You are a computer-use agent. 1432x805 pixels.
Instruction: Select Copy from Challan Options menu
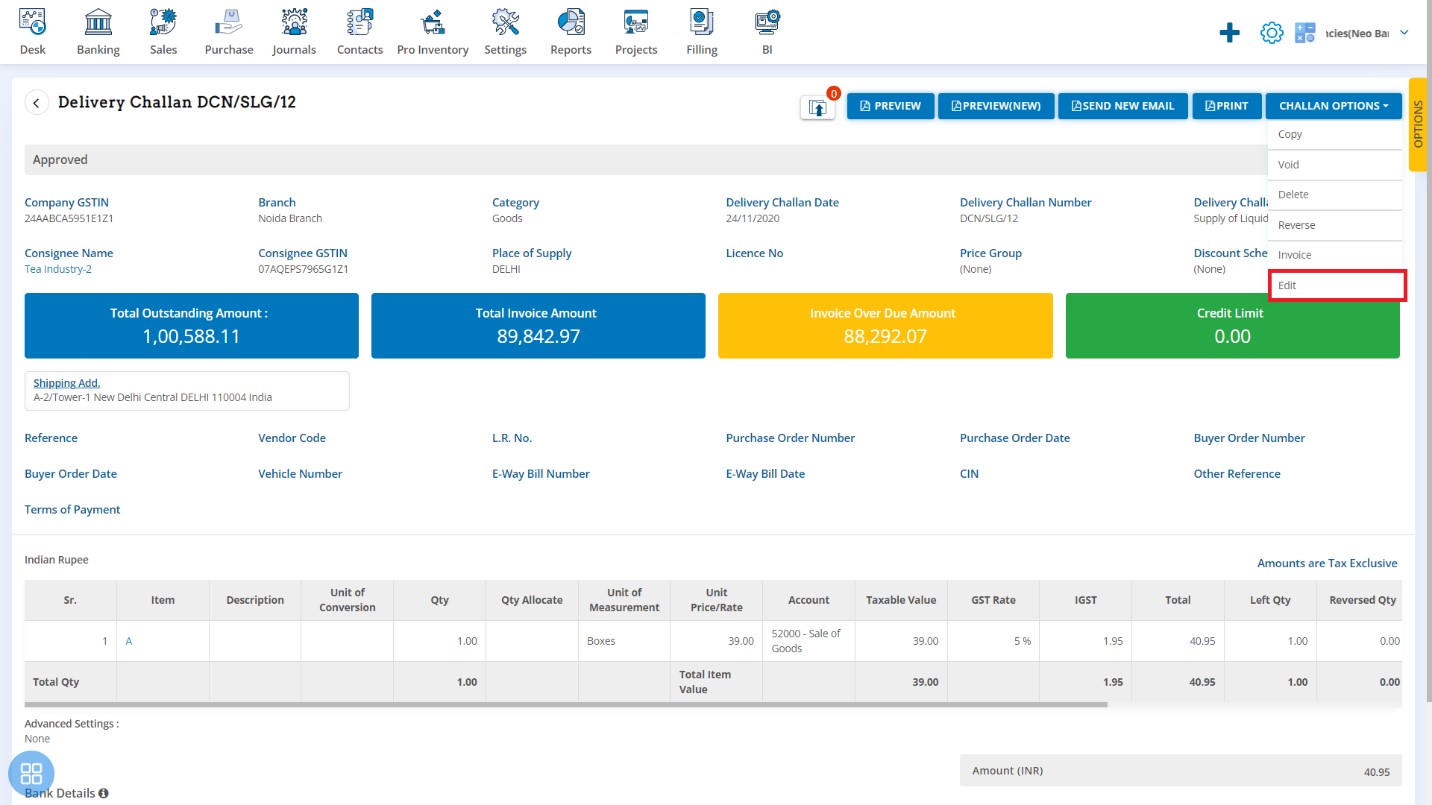pos(1334,134)
